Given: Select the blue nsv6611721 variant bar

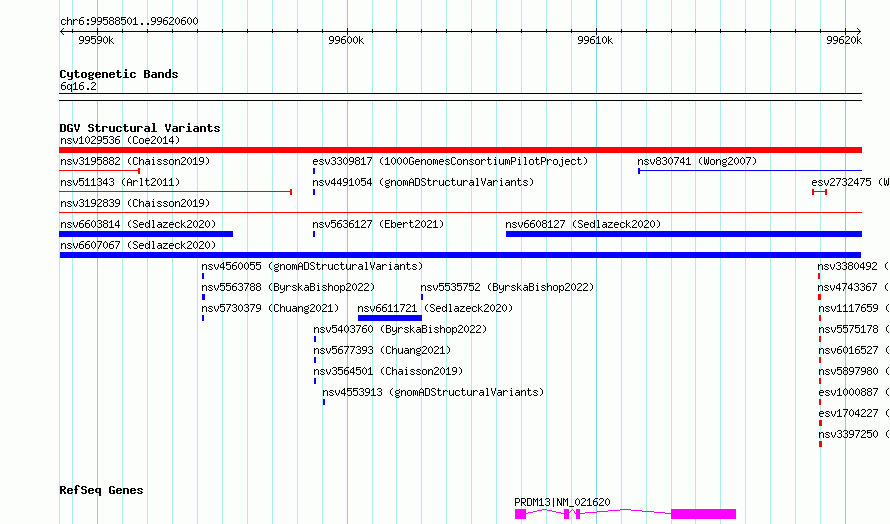Looking at the screenshot, I should (x=390, y=318).
